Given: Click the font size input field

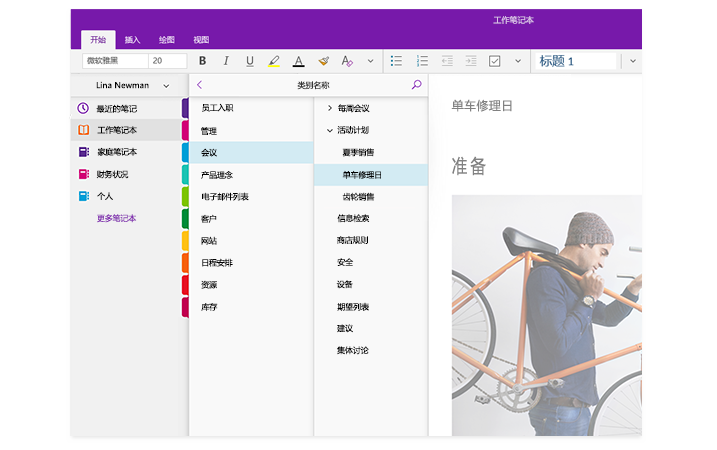Looking at the screenshot, I should pos(167,61).
